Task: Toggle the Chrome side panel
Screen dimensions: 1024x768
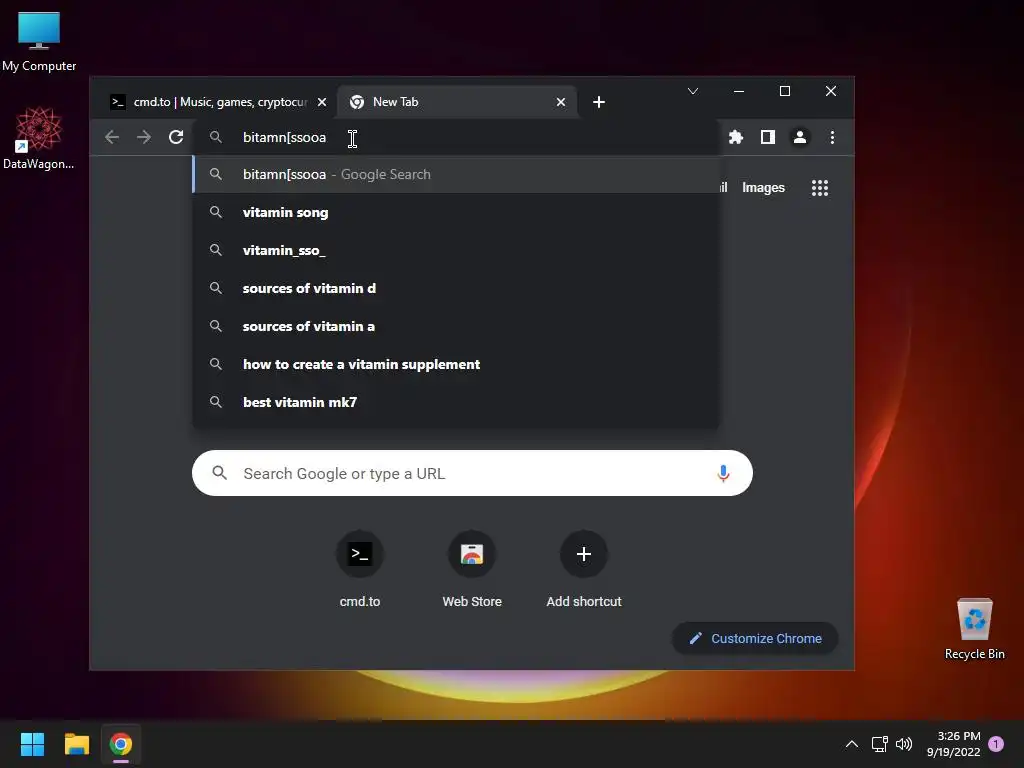Action: [x=768, y=137]
